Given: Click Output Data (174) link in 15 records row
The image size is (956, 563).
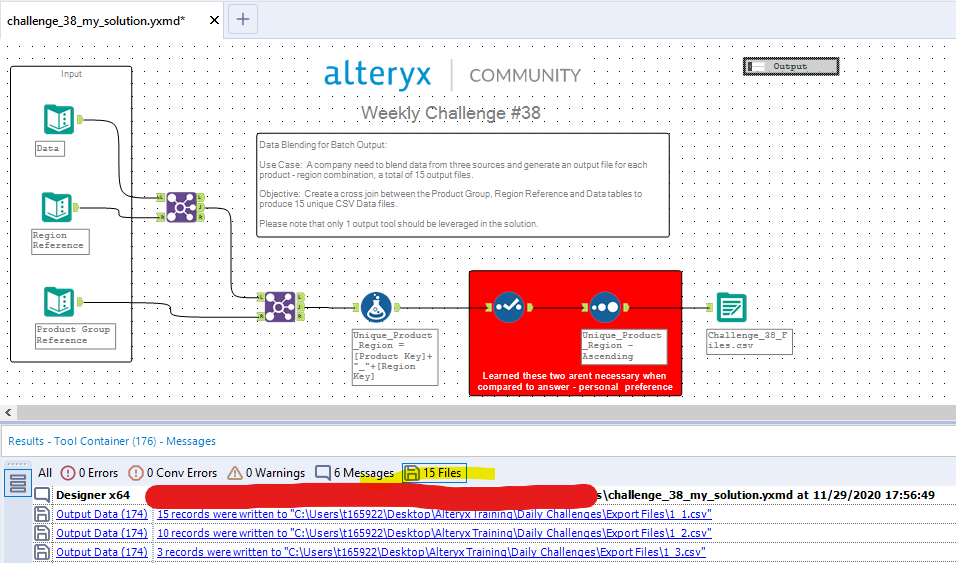Looking at the screenshot, I should click(102, 514).
